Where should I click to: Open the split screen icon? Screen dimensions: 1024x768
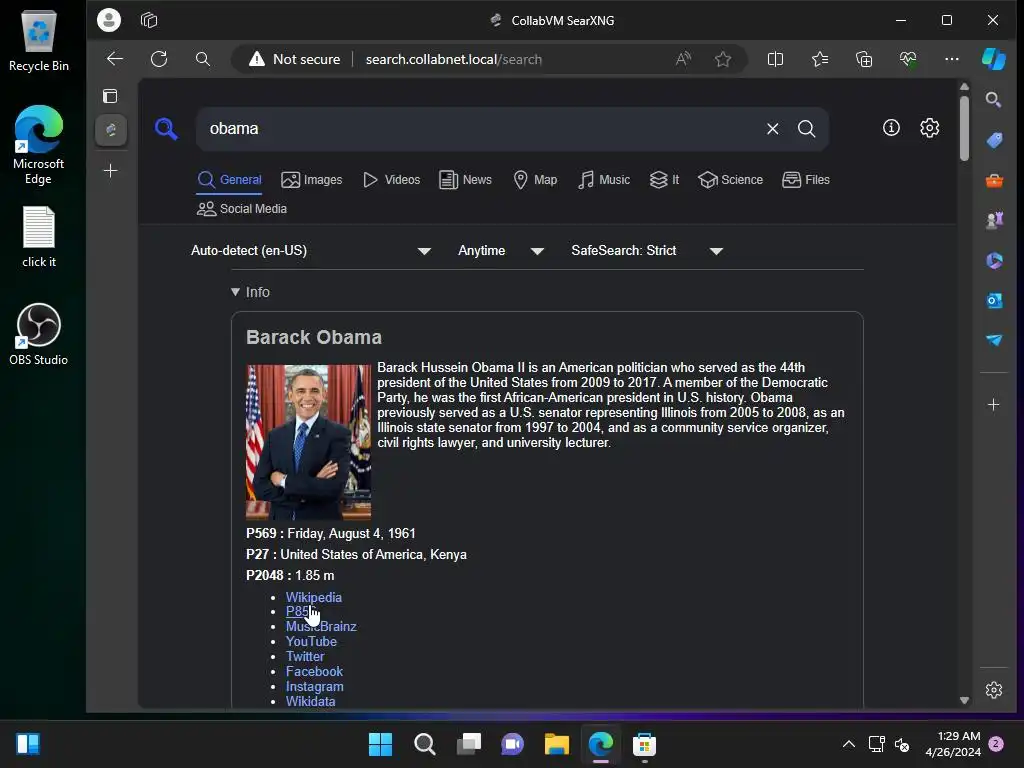pos(775,59)
